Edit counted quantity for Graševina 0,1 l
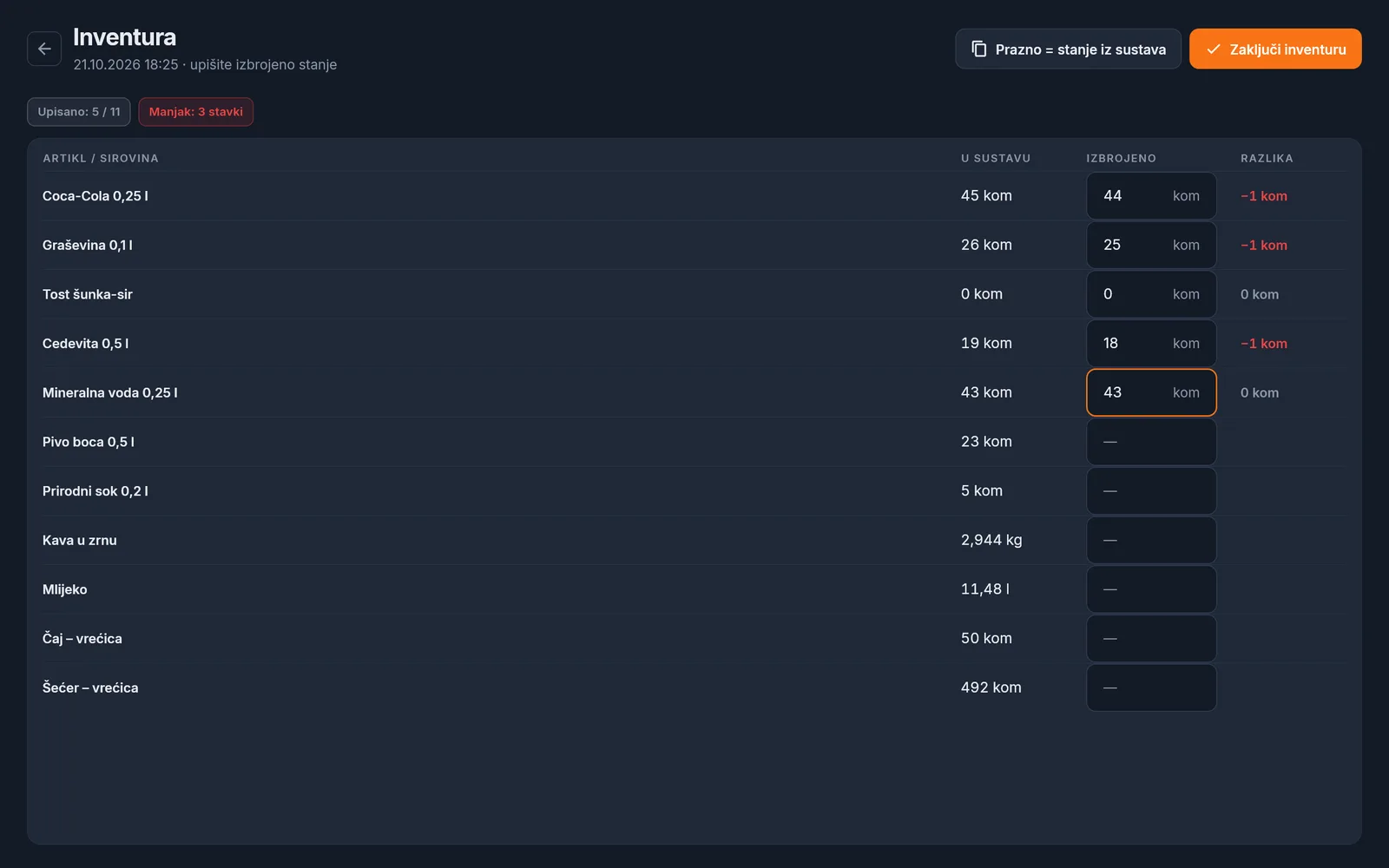The height and width of the screenshot is (868, 1389). [1151, 245]
